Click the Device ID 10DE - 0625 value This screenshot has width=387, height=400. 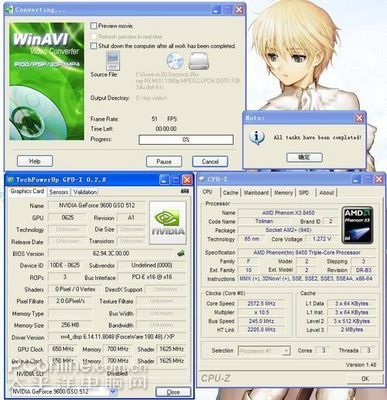click(65, 265)
